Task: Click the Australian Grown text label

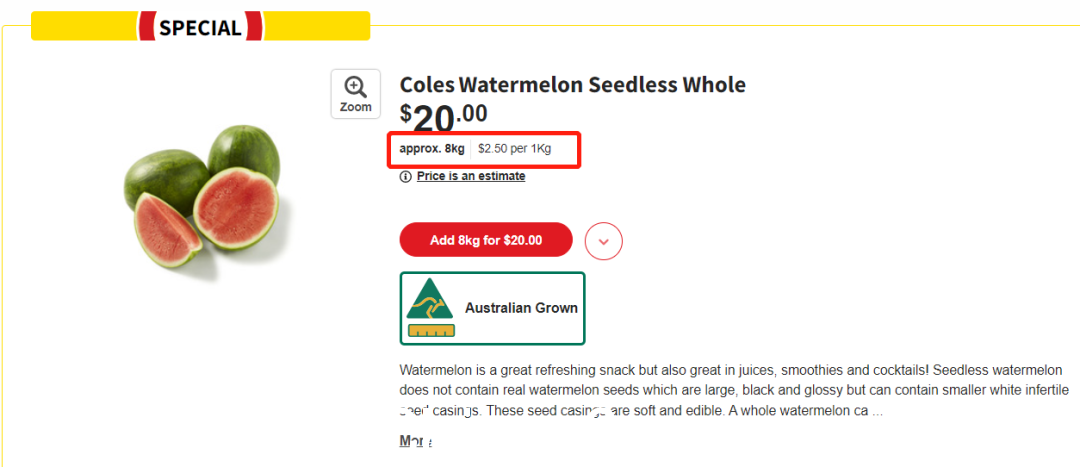Action: (521, 308)
